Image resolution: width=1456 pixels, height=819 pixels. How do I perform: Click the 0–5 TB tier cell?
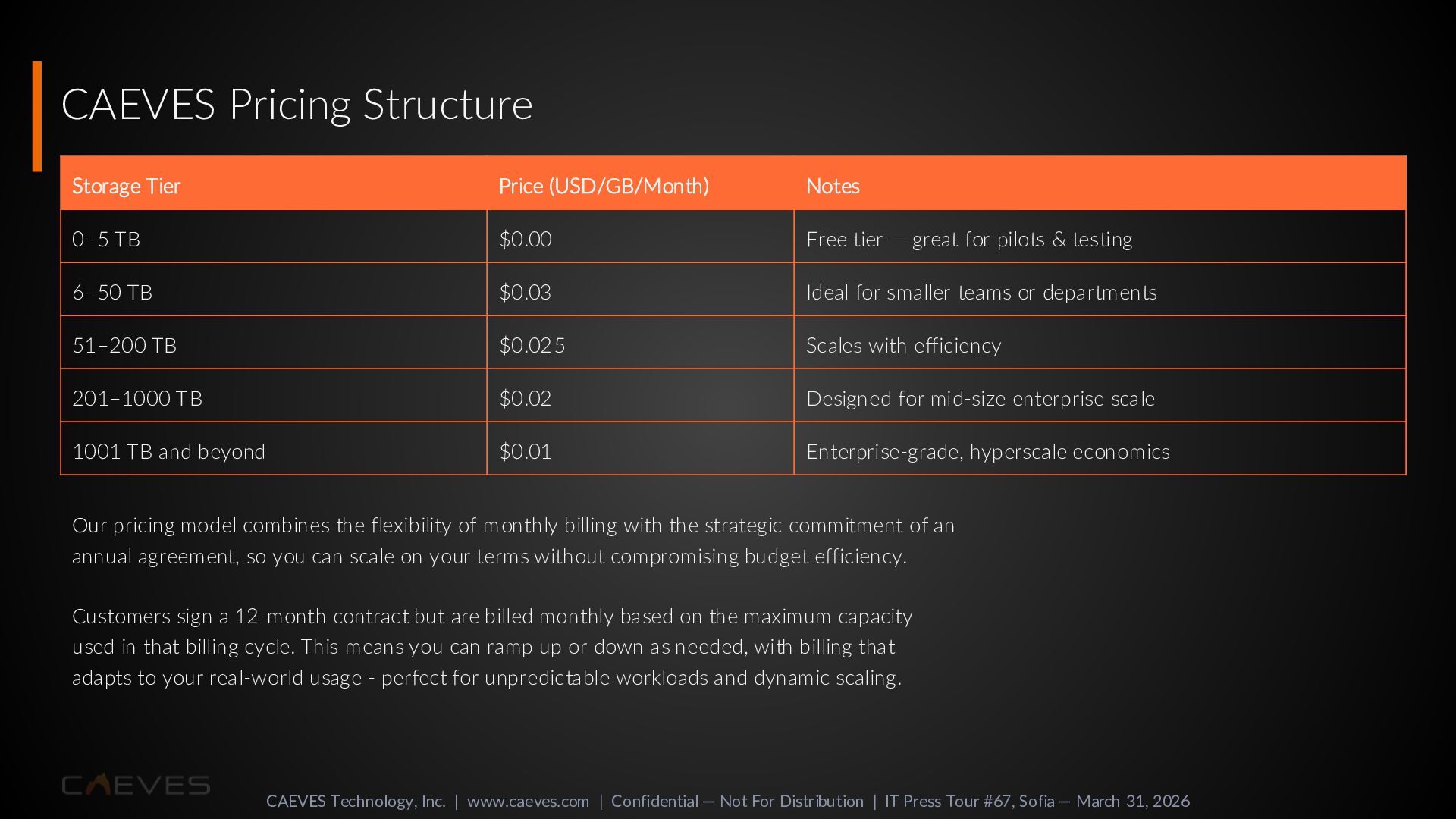[x=106, y=239]
